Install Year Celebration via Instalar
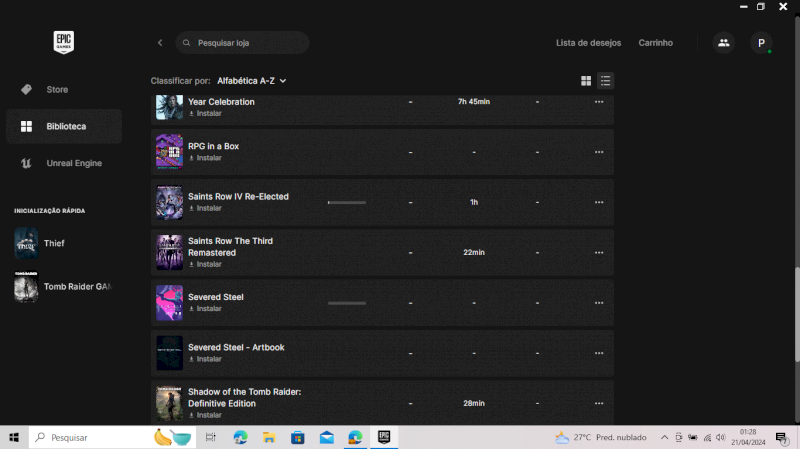Viewport: 800px width, 449px height. click(205, 113)
